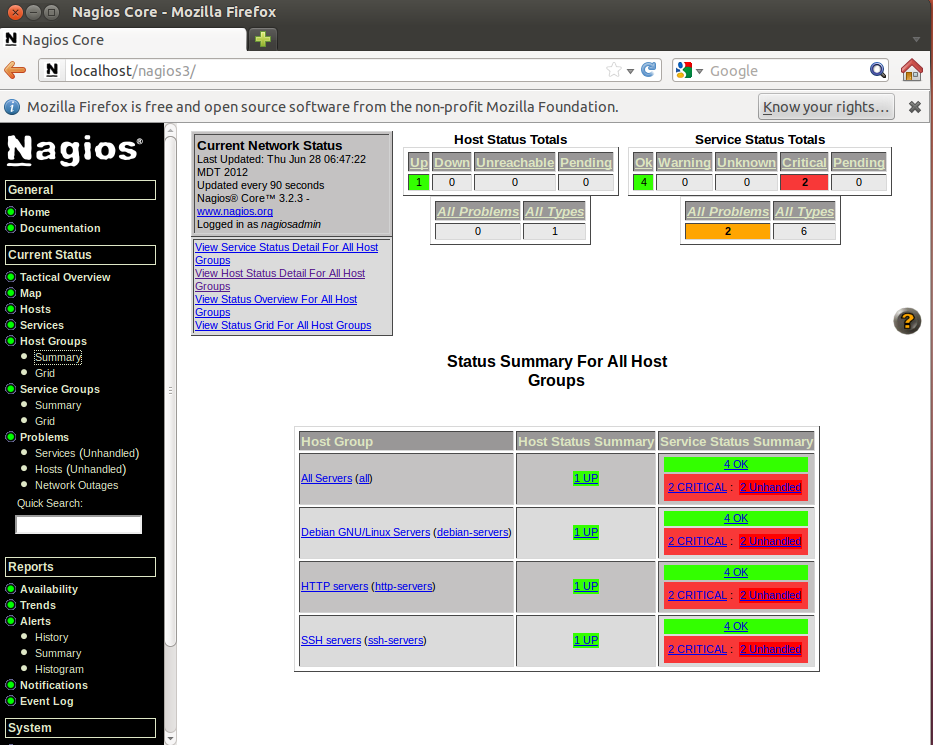Open Notifications report
The image size is (933, 745).
point(54,685)
